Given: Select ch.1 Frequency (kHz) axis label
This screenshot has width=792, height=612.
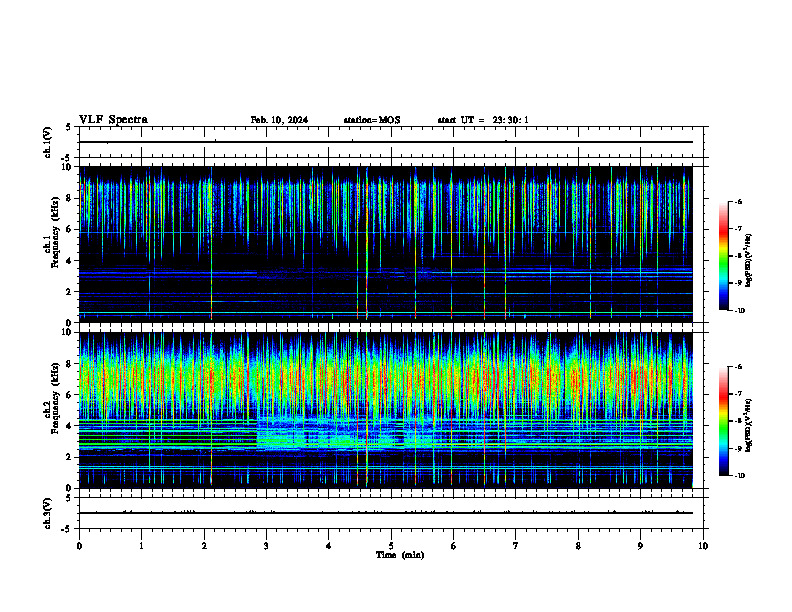Looking at the screenshot, I should 51,232.
